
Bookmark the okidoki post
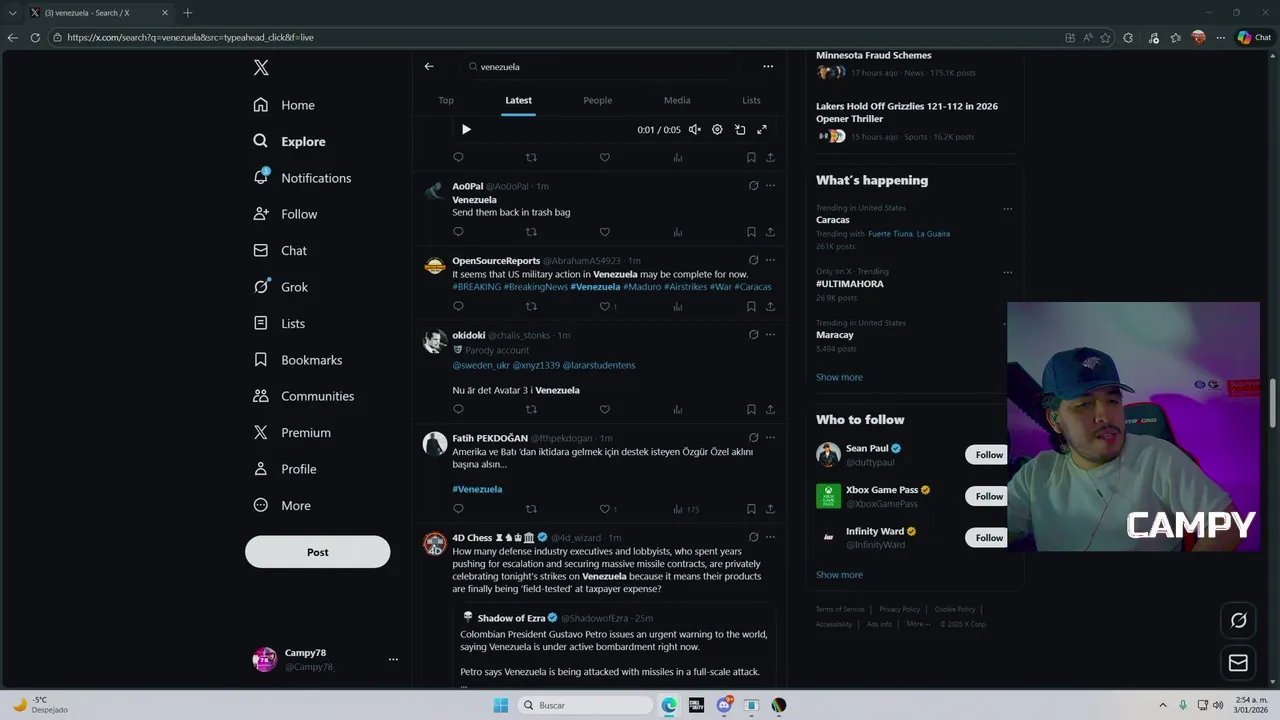(x=751, y=409)
